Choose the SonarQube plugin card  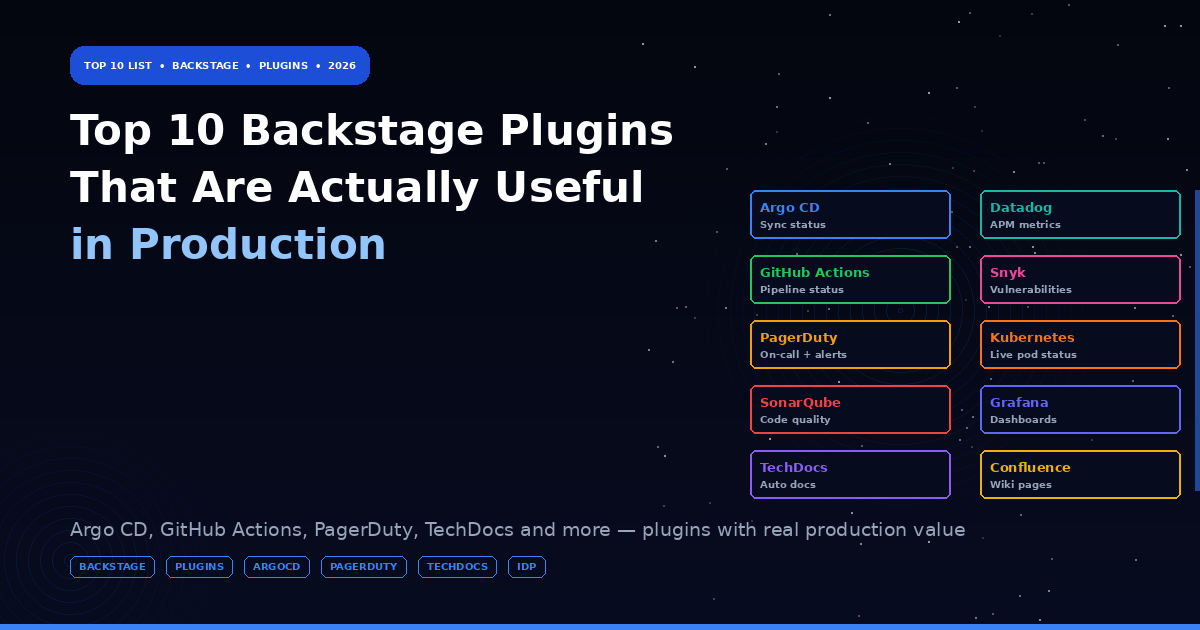[850, 410]
